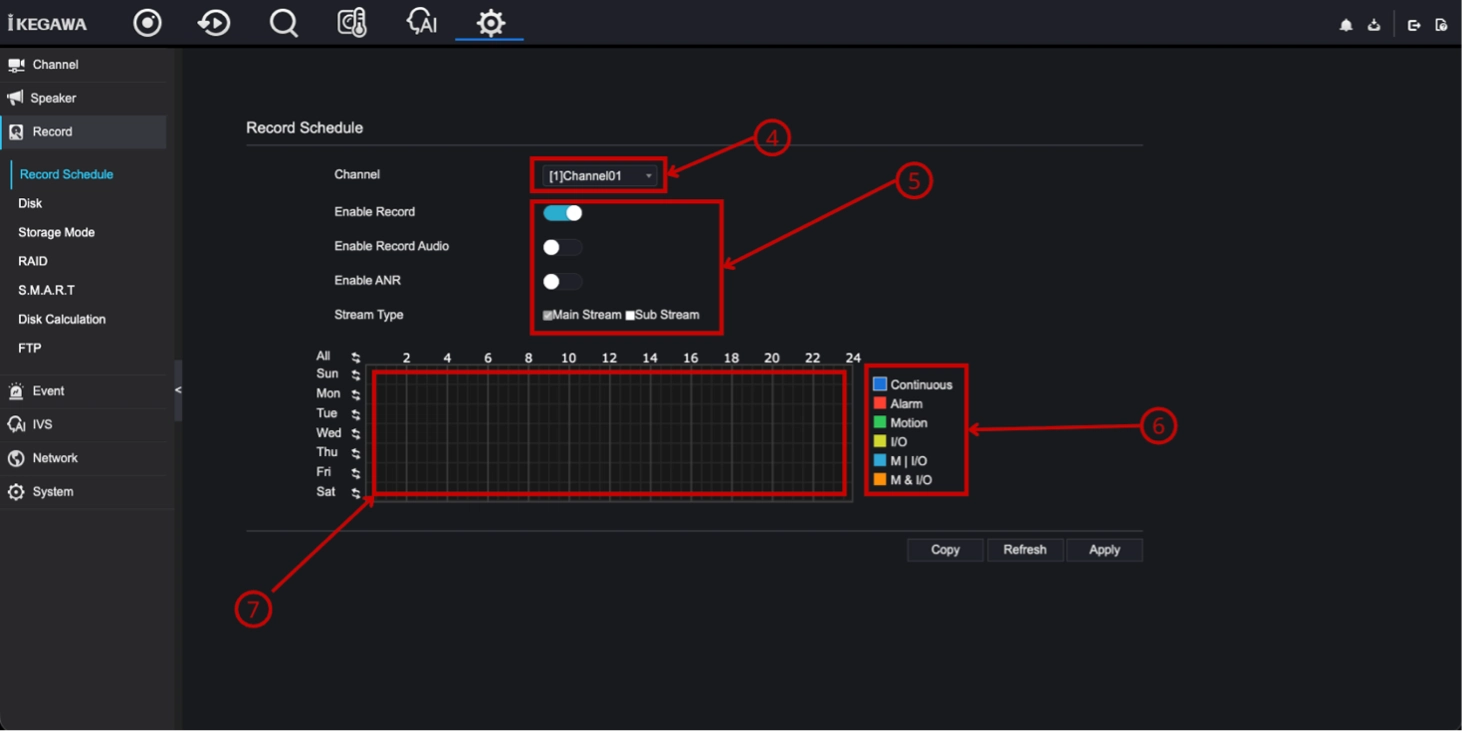This screenshot has height=733, width=1466.
Task: Open the Storage Mode submenu item
Action: point(57,233)
